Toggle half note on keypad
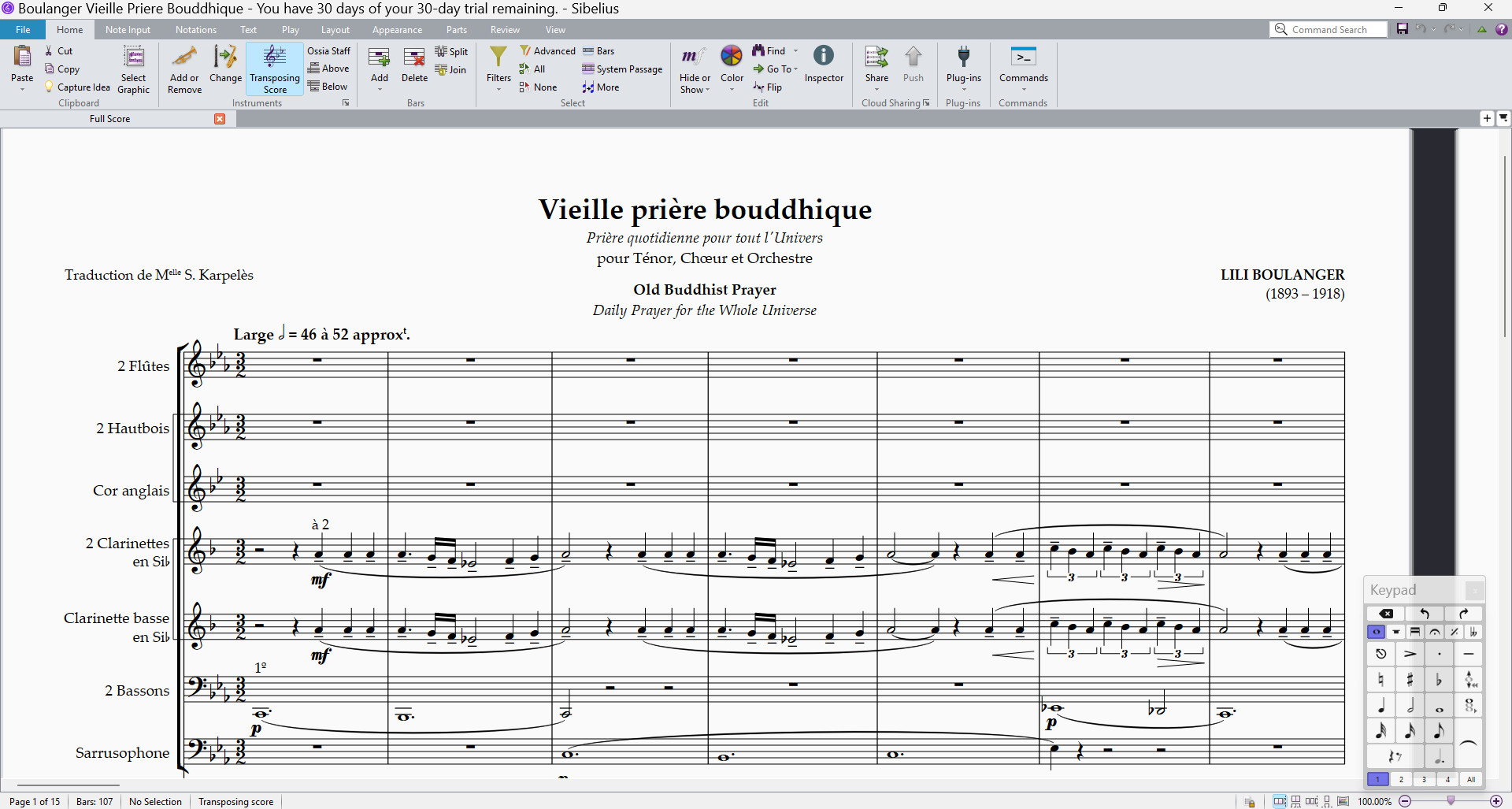Image resolution: width=1512 pixels, height=809 pixels. 1410,706
